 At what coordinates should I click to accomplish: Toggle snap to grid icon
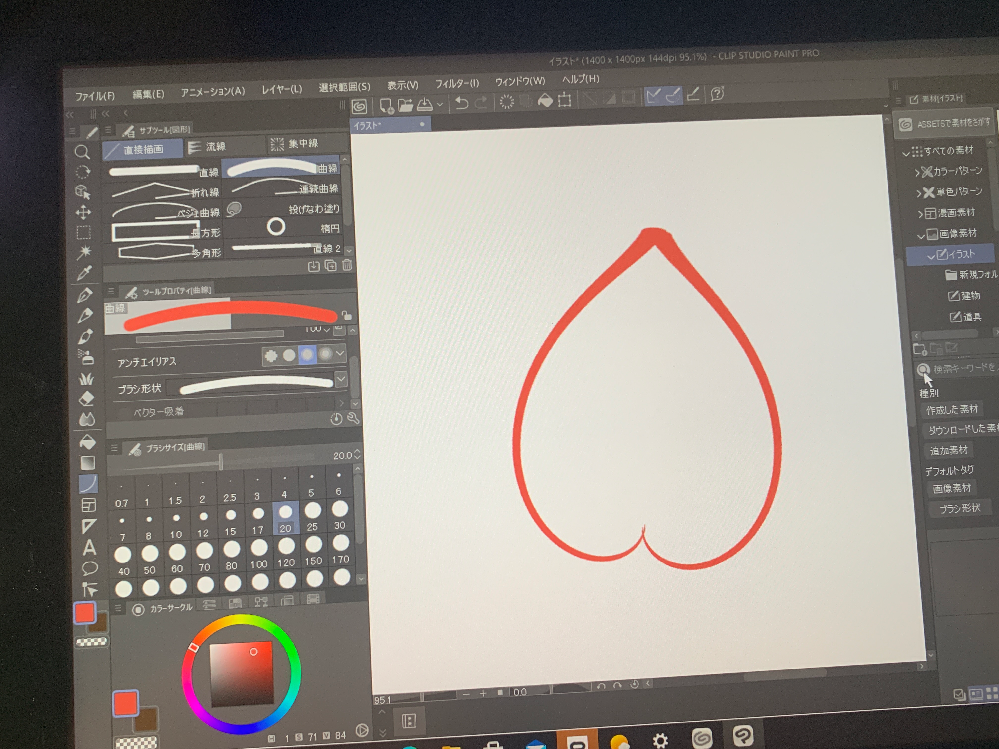pos(693,95)
